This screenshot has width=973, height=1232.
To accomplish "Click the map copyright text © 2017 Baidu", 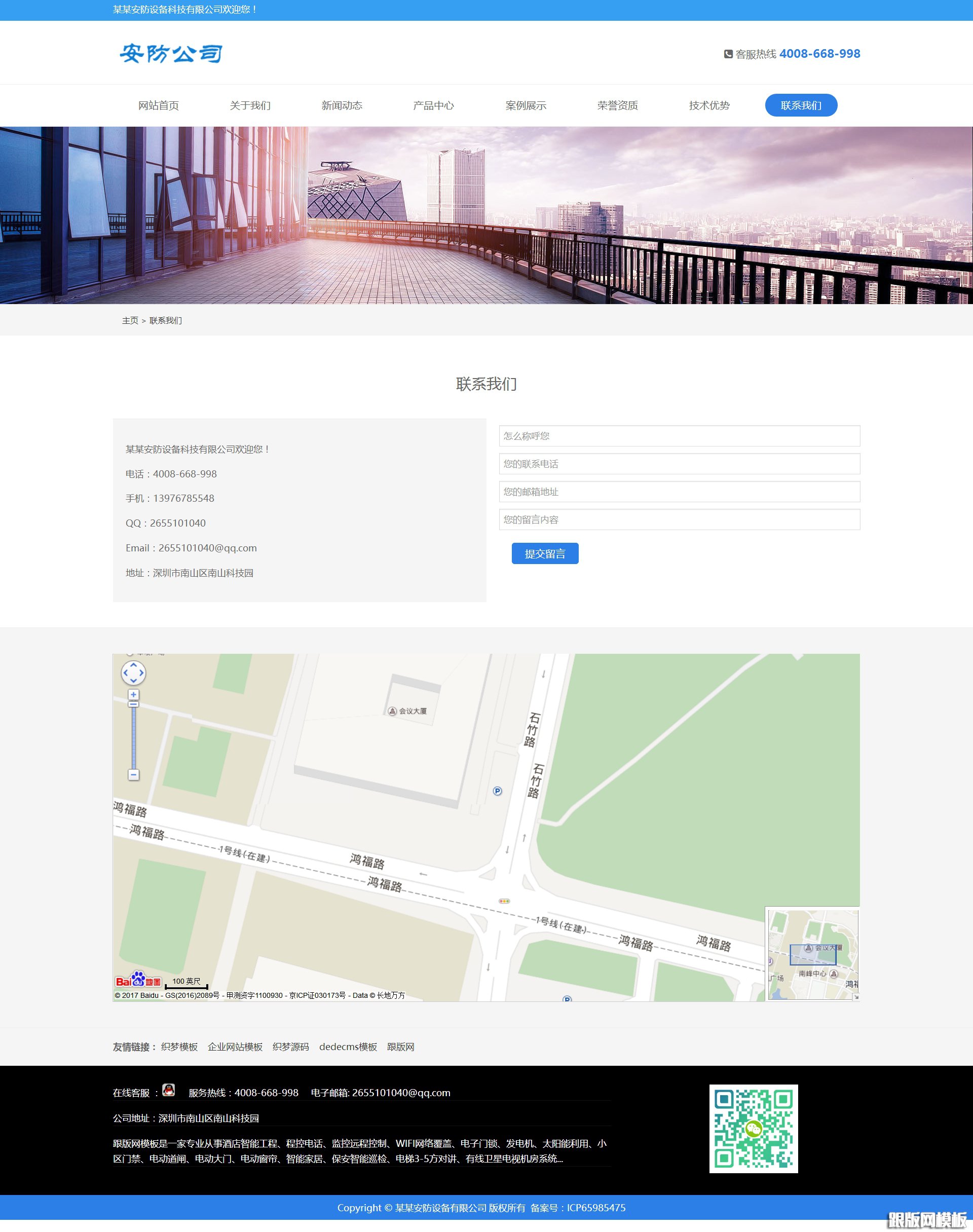I will [x=260, y=995].
